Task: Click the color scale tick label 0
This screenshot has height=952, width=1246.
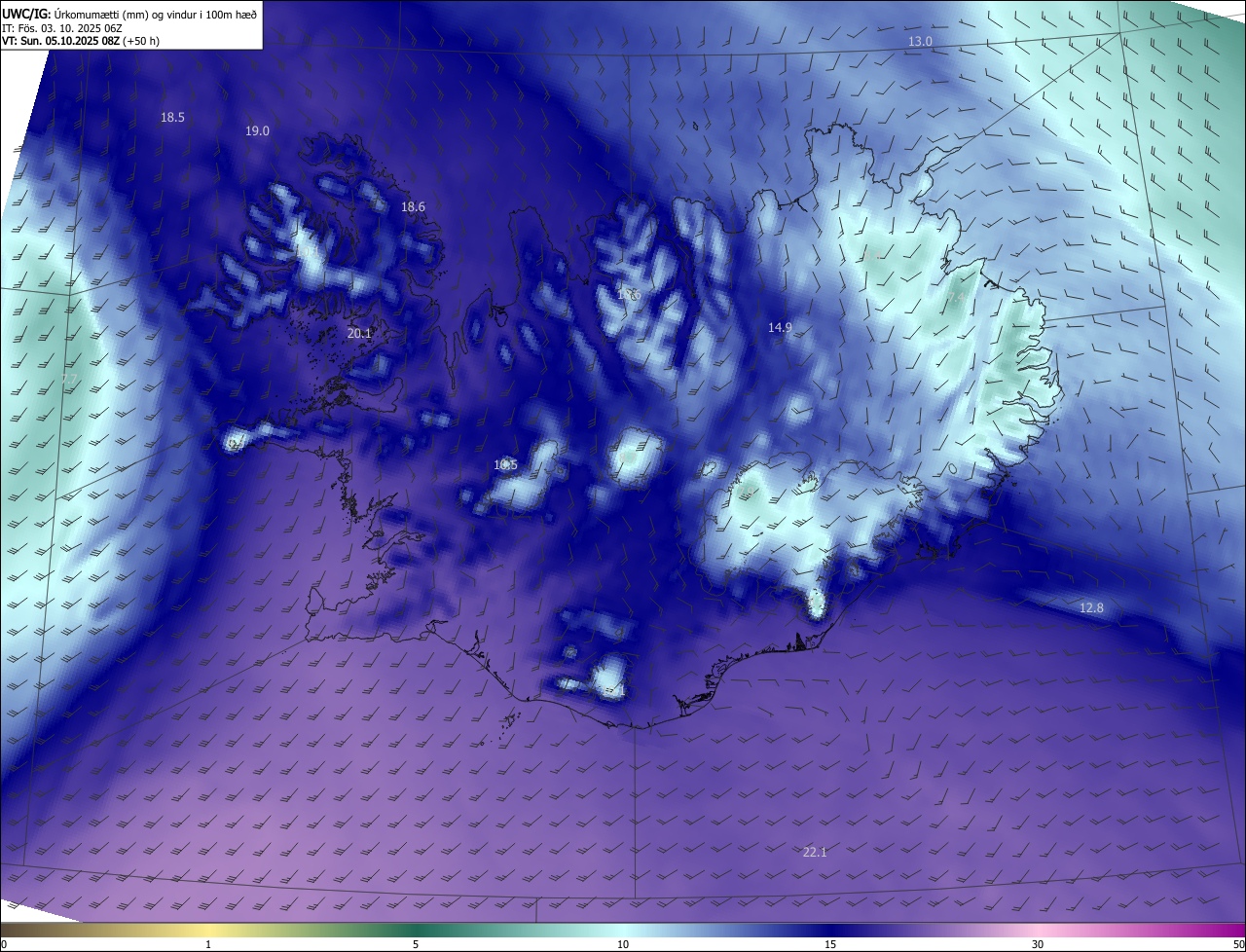Action: [3, 944]
